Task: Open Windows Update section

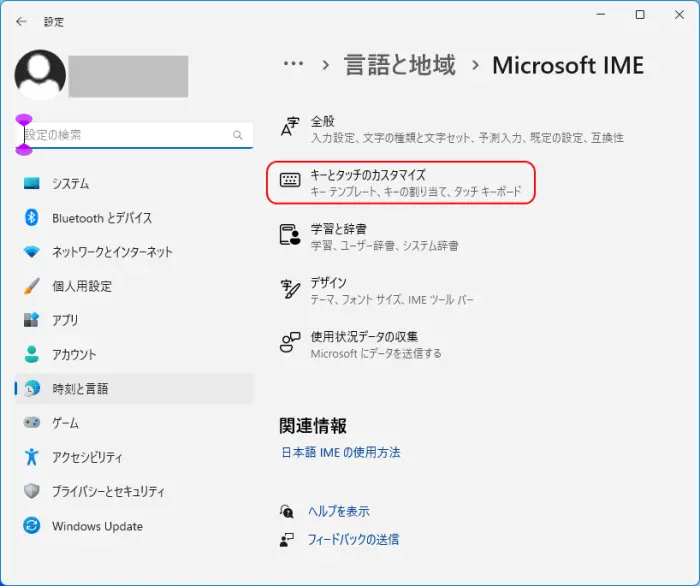Action: (134, 526)
